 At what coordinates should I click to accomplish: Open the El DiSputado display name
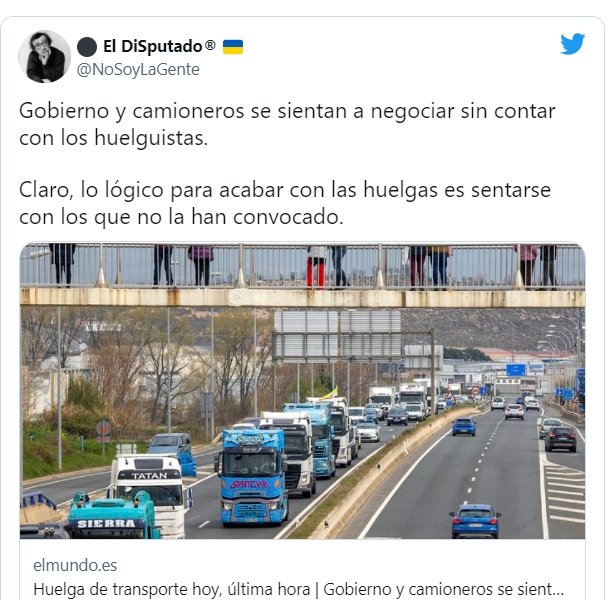(x=153, y=46)
